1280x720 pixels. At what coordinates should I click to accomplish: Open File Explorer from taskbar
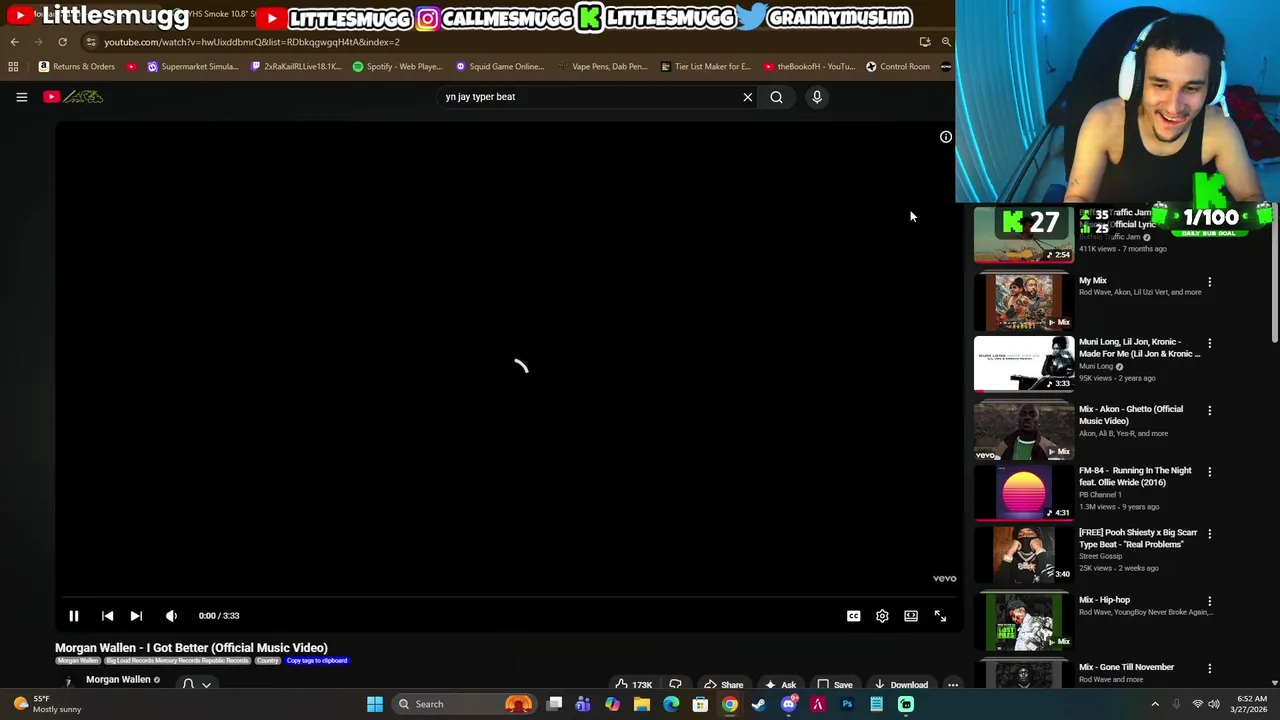641,704
